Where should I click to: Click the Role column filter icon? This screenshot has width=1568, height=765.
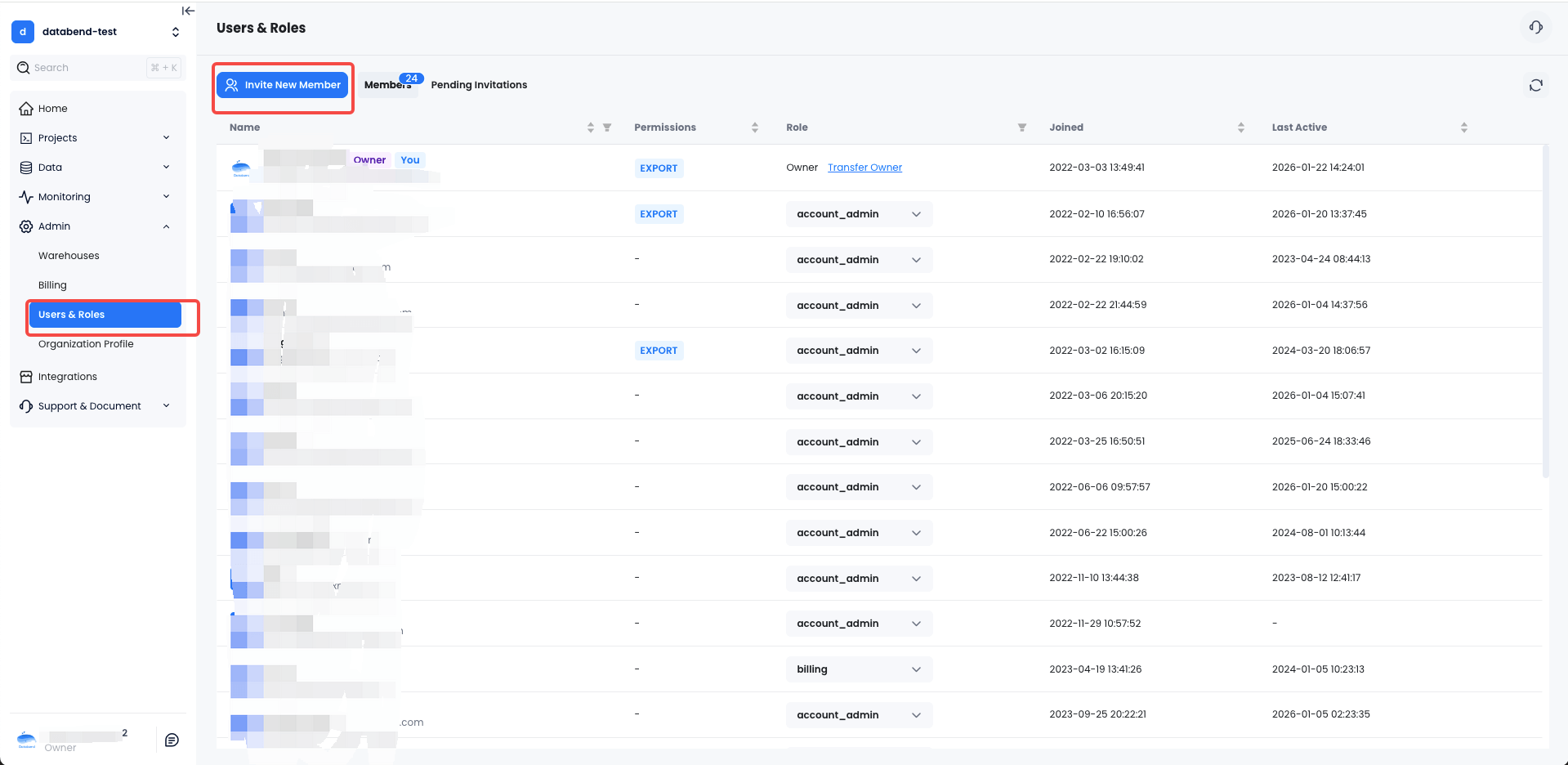tap(1021, 127)
